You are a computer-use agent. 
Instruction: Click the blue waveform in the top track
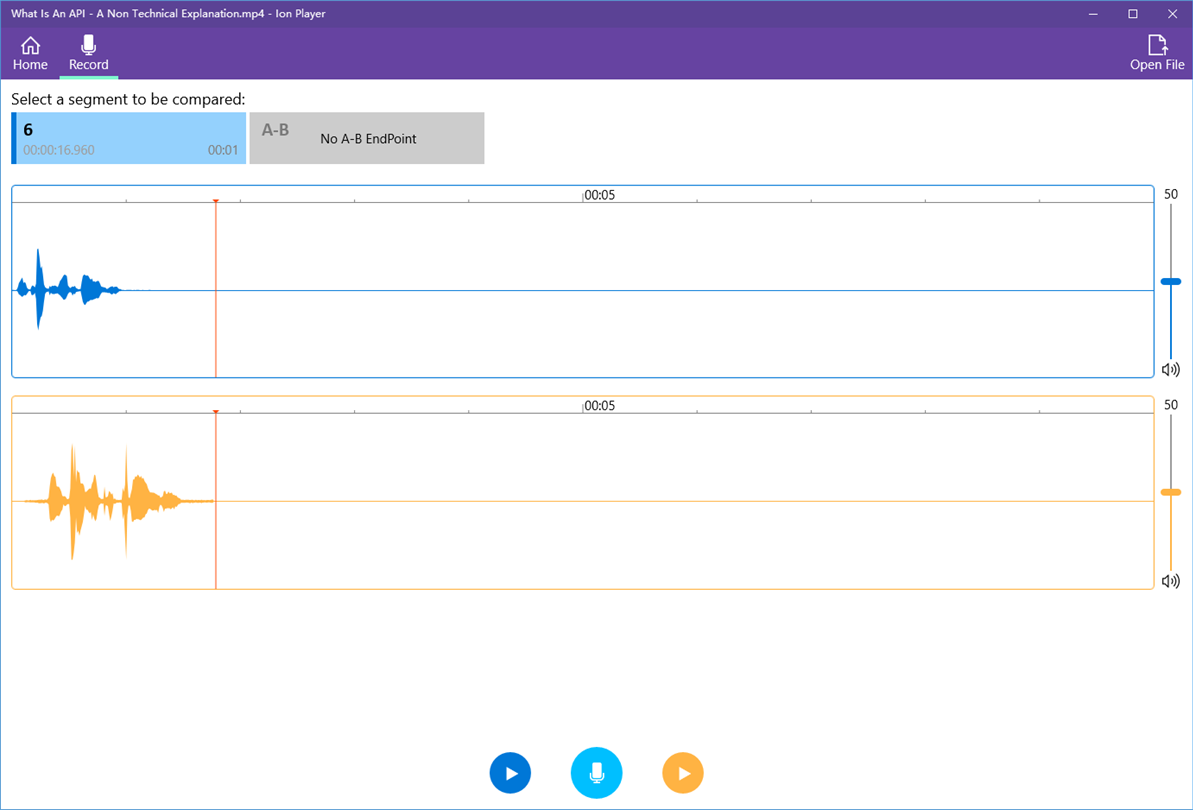click(68, 290)
